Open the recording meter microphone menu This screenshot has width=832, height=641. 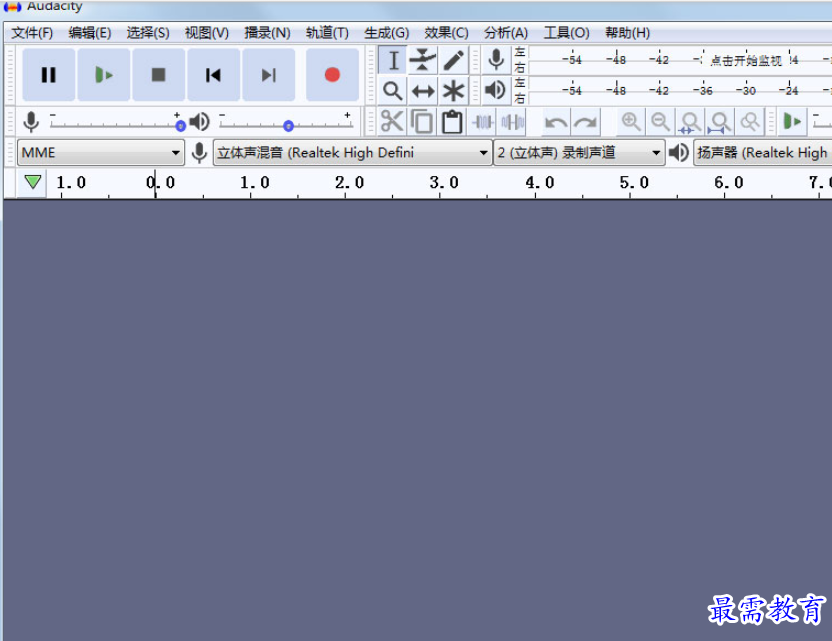[x=496, y=60]
